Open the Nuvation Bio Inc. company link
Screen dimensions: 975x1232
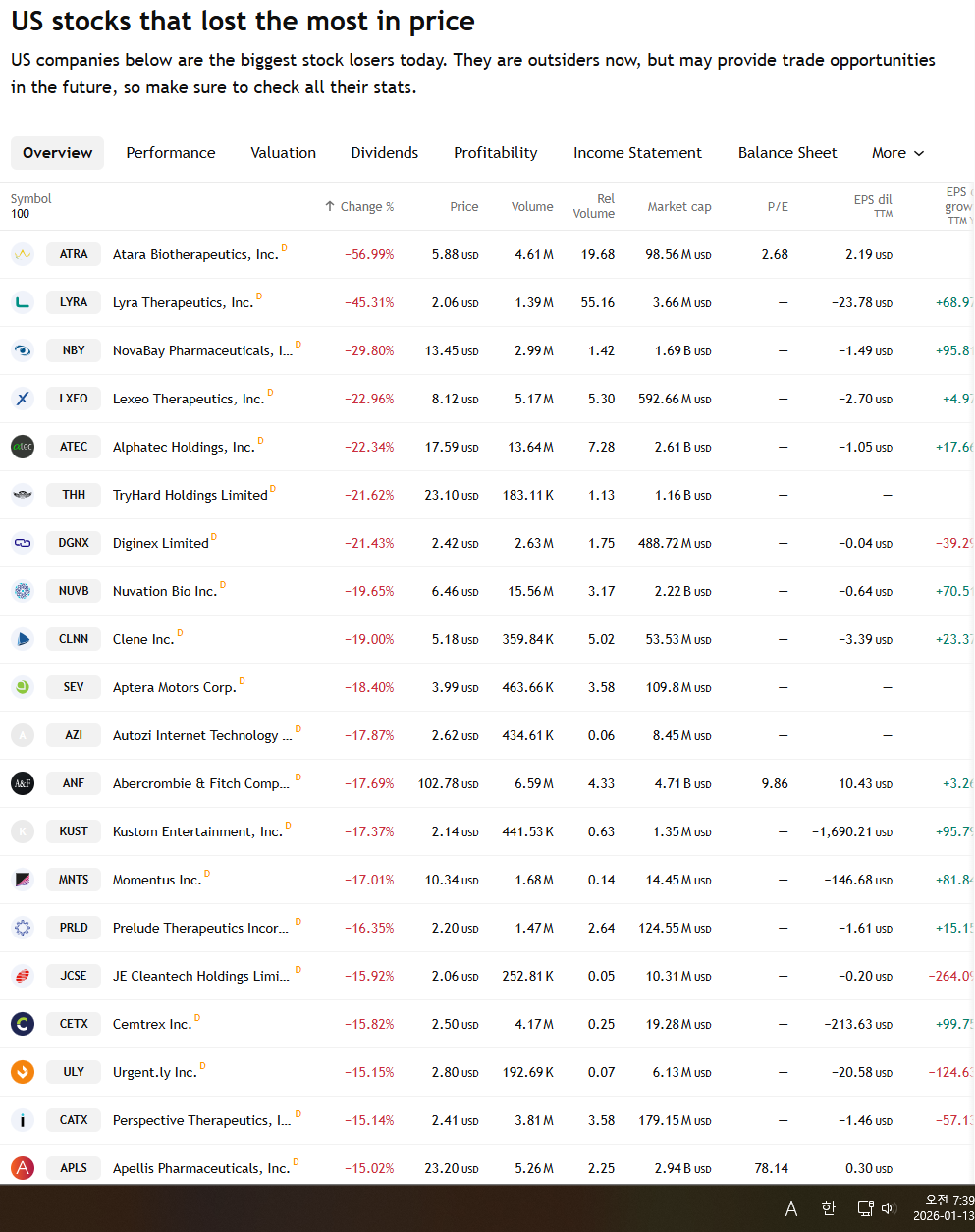click(164, 591)
